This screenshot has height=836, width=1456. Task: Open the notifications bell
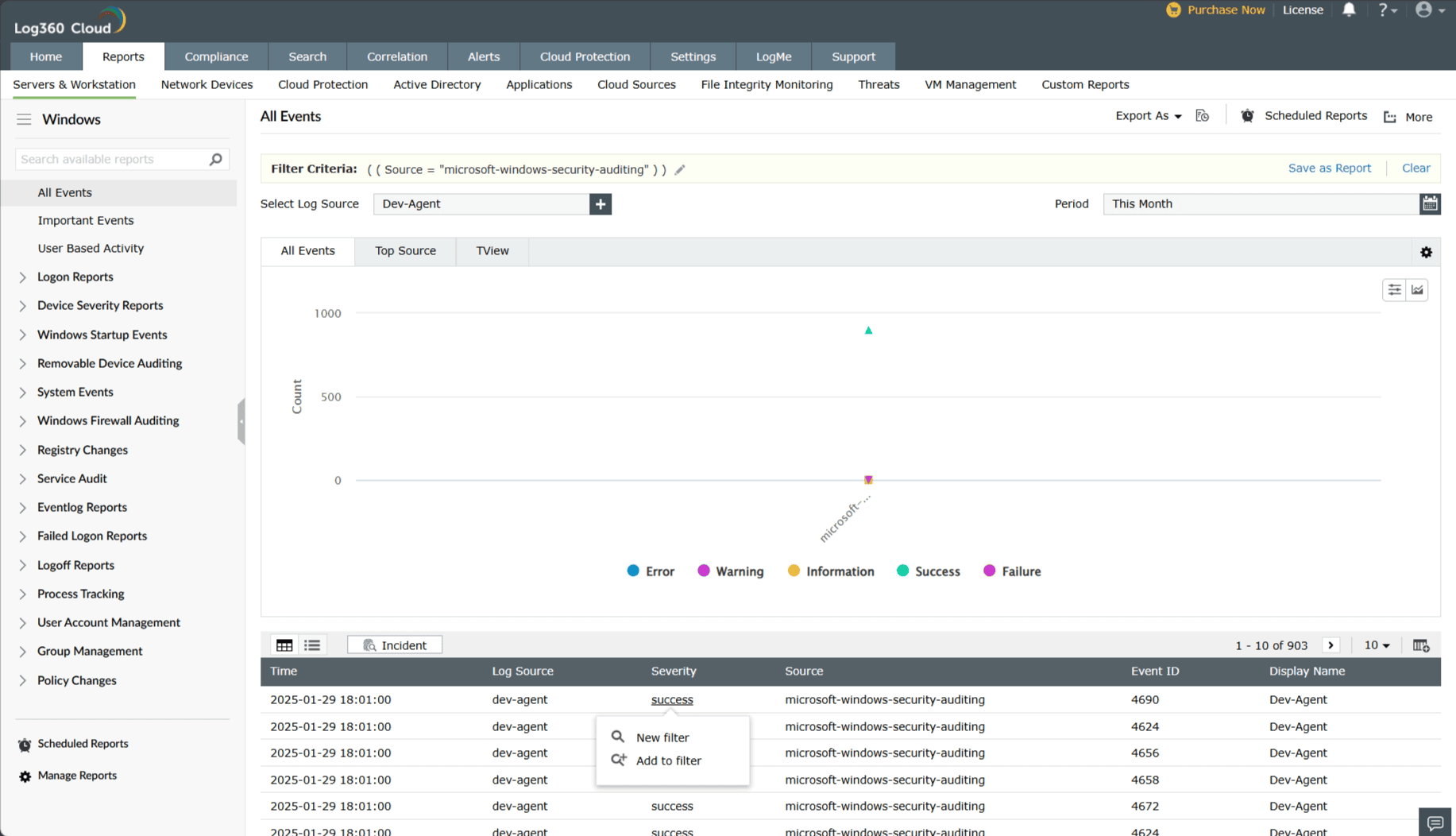click(x=1349, y=10)
